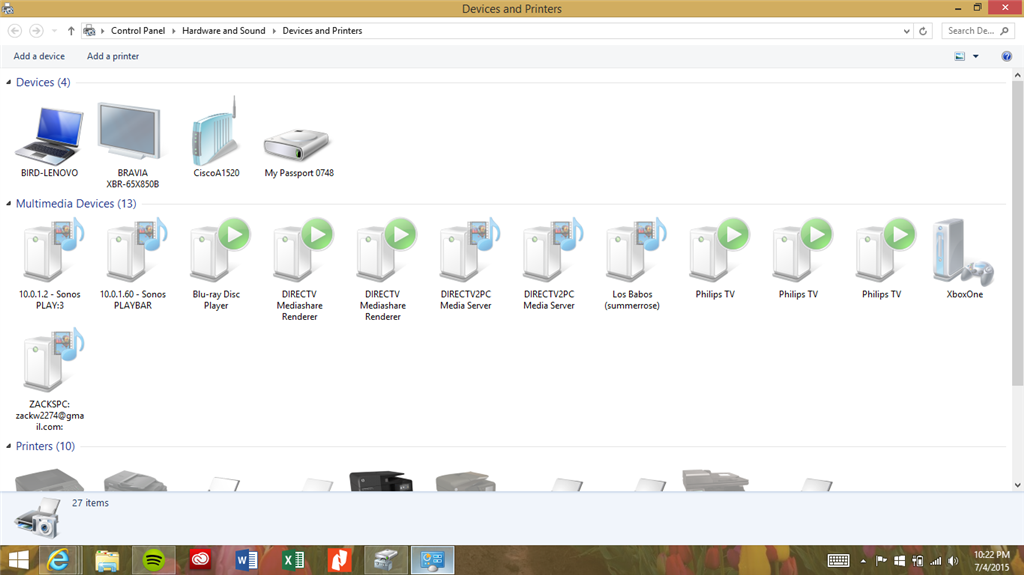Open Adobe Creative Cloud from the taskbar
This screenshot has width=1024, height=575.
click(200, 560)
